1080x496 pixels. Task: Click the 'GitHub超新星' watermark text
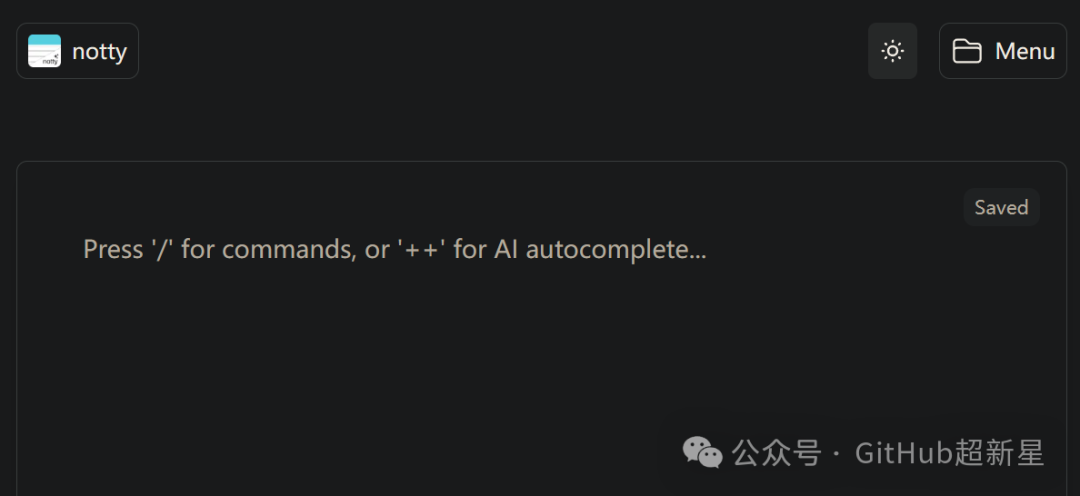pyautogui.click(x=950, y=453)
